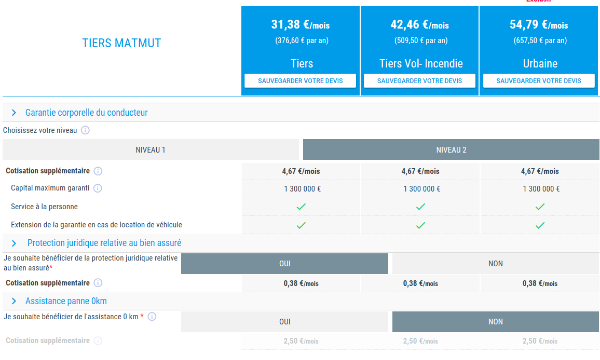Click the TIERS MATMUT heading
This screenshot has height=360, width=600.
(x=122, y=43)
